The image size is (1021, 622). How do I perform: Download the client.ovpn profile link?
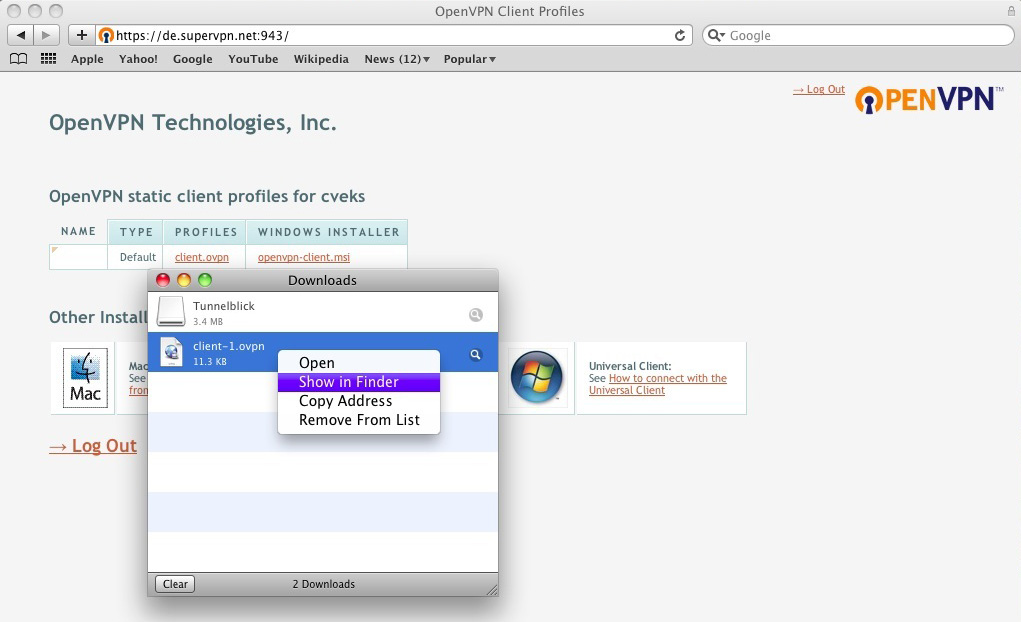click(x=202, y=257)
